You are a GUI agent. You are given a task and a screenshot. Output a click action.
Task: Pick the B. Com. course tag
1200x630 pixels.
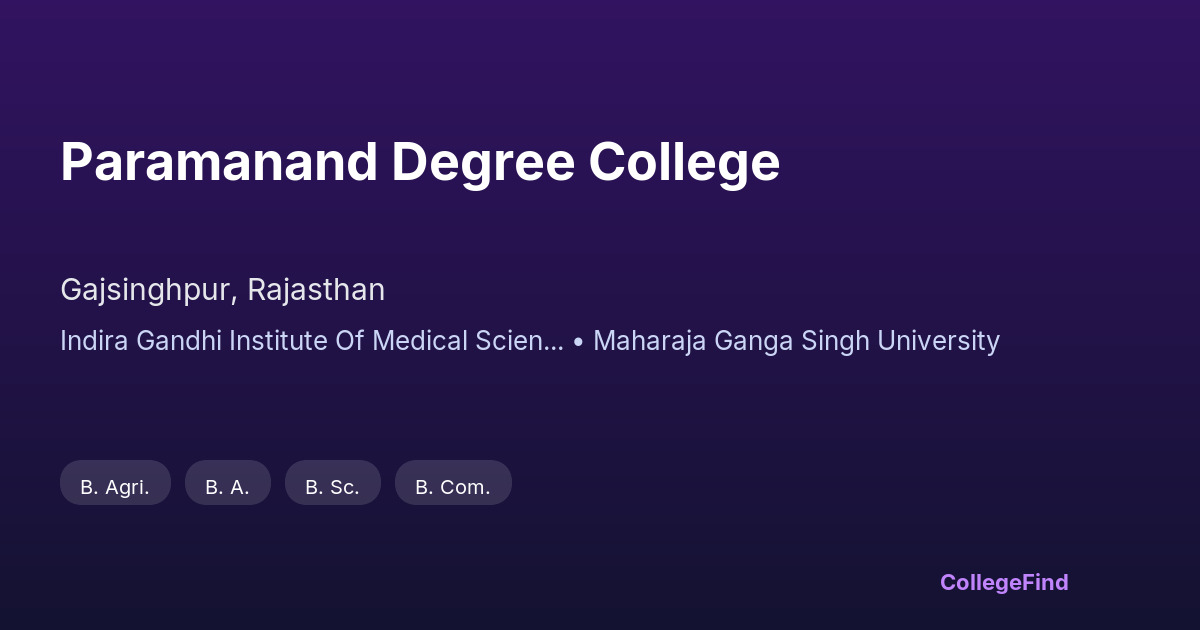(x=453, y=487)
